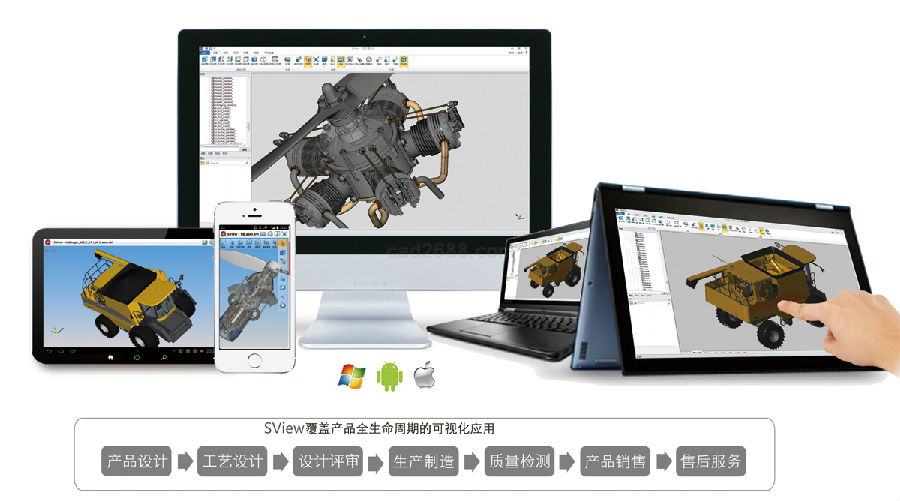The image size is (900, 501).
Task: Click the 工艺设计 stage button
Action: click(x=232, y=462)
